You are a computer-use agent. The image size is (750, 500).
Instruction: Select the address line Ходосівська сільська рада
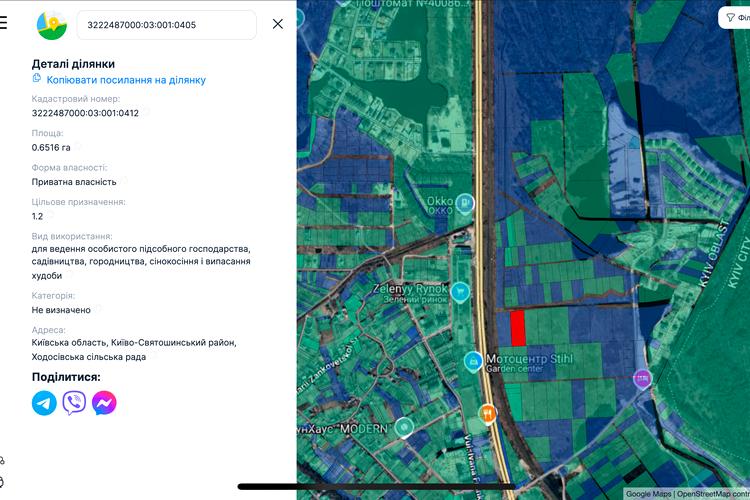coord(89,357)
